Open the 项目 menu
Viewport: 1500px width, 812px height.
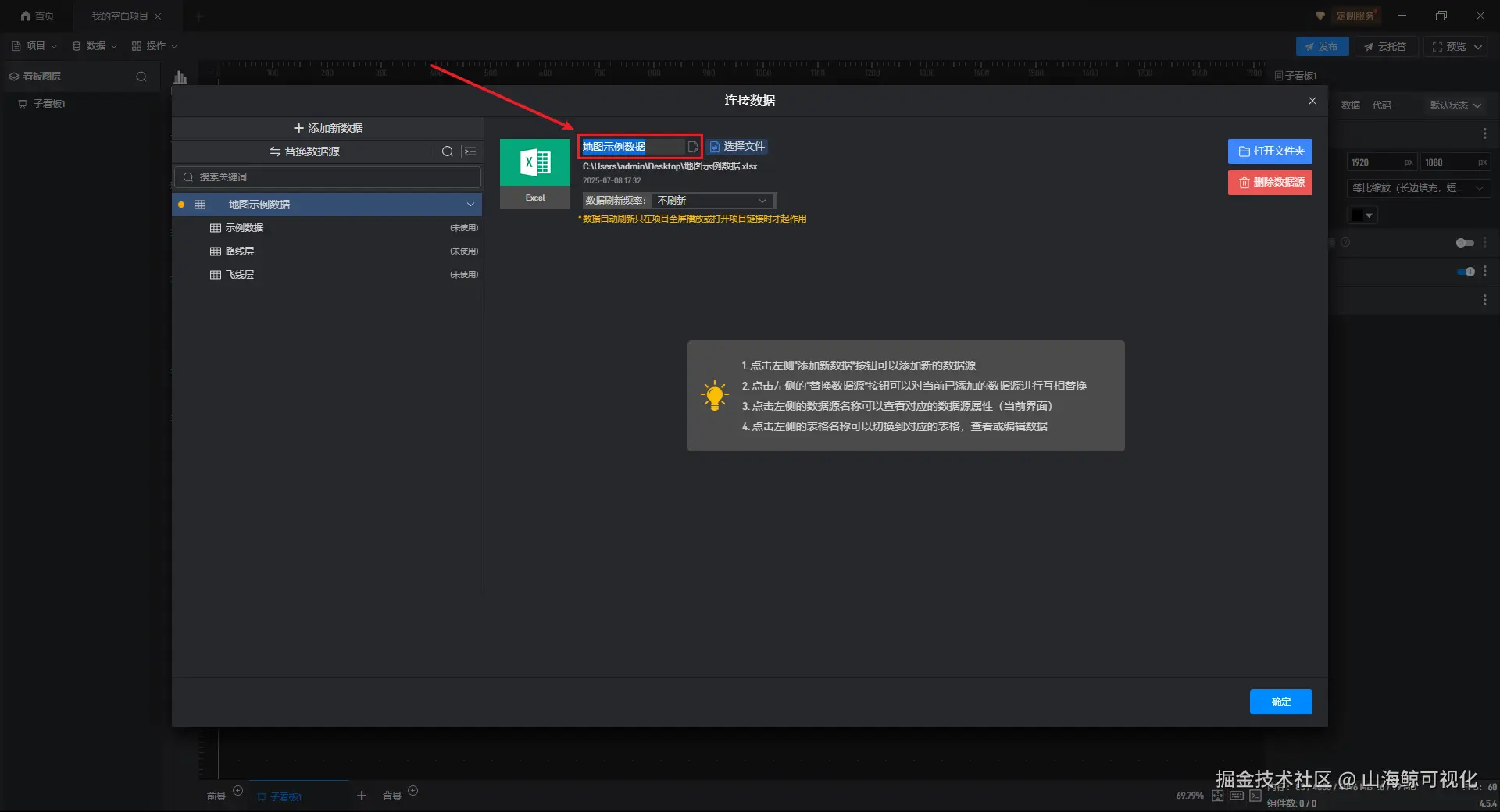pyautogui.click(x=35, y=46)
